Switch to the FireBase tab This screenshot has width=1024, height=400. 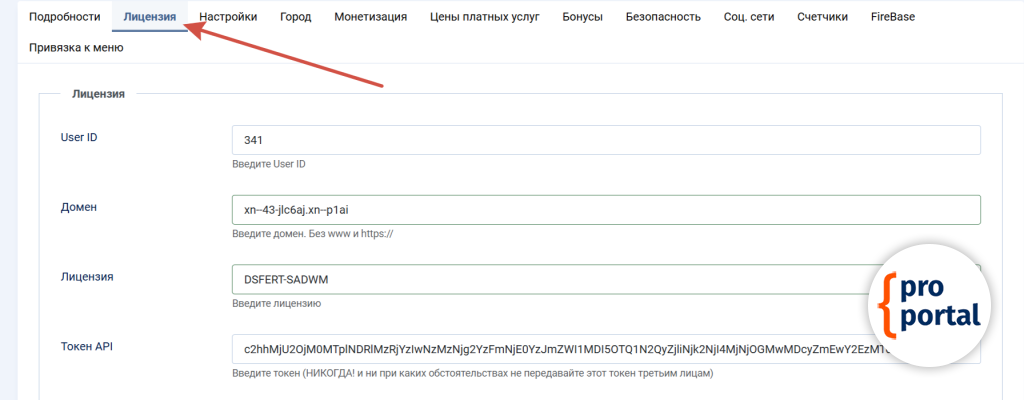[x=893, y=17]
